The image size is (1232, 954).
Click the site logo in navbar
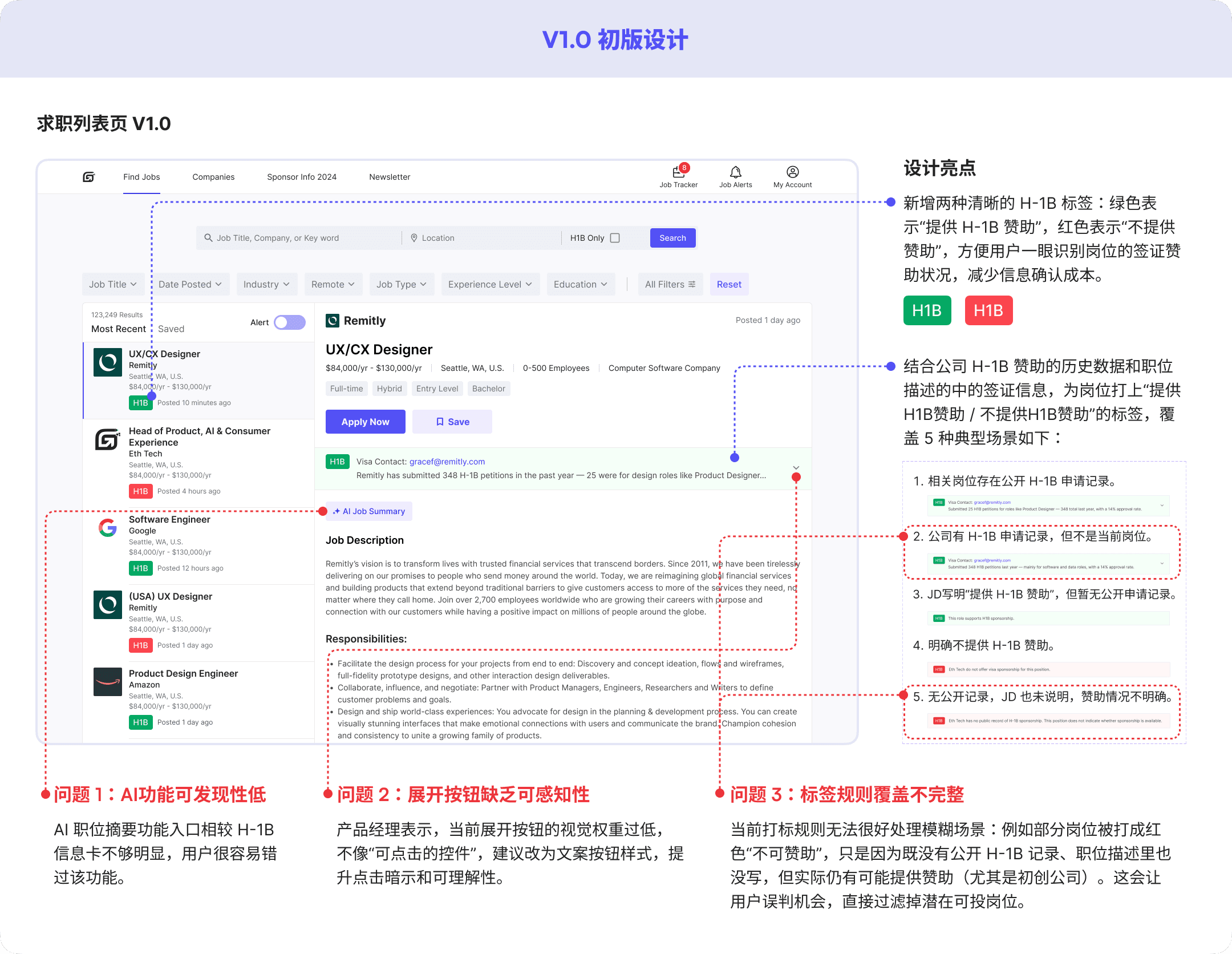[x=88, y=177]
